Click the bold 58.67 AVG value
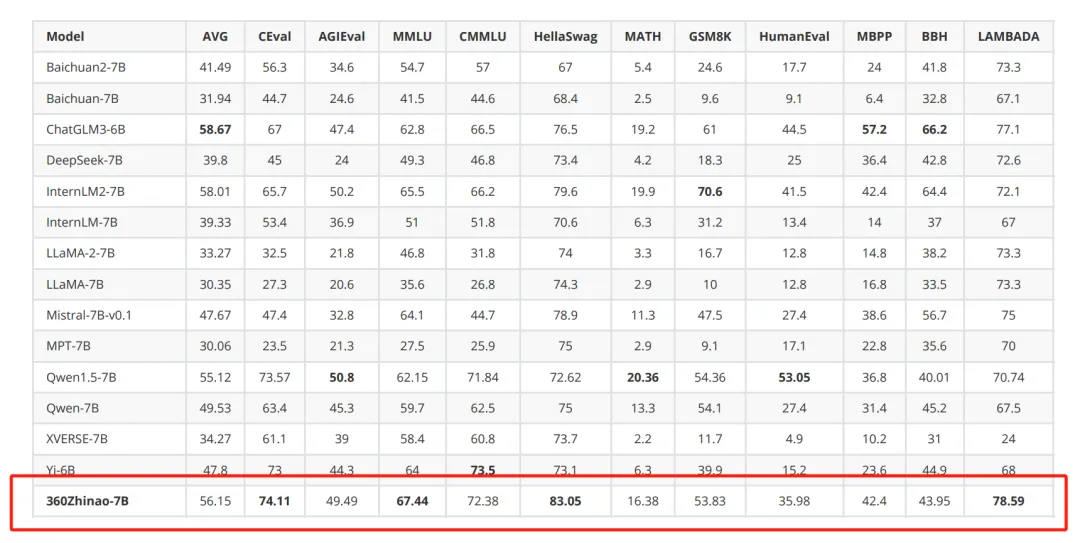The height and width of the screenshot is (543, 1080). pyautogui.click(x=215, y=130)
